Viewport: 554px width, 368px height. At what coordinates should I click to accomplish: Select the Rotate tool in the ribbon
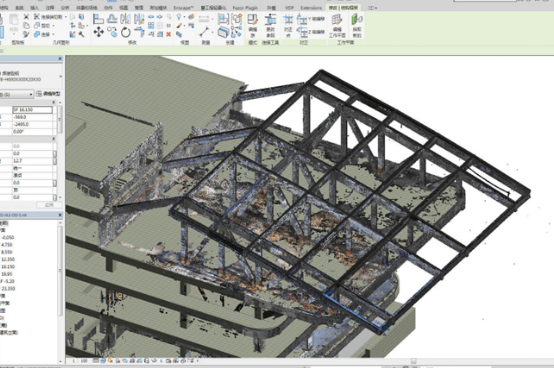click(x=126, y=32)
